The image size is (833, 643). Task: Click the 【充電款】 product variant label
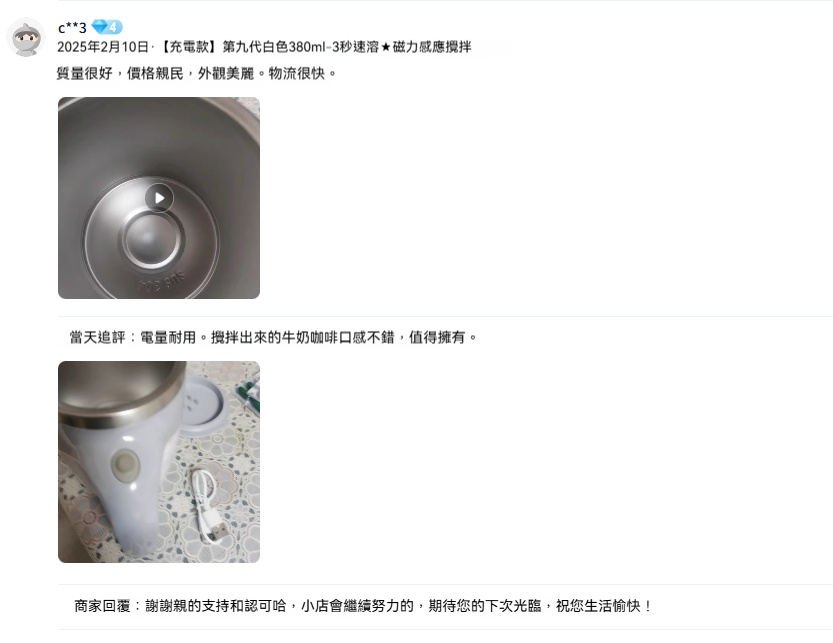click(x=187, y=47)
